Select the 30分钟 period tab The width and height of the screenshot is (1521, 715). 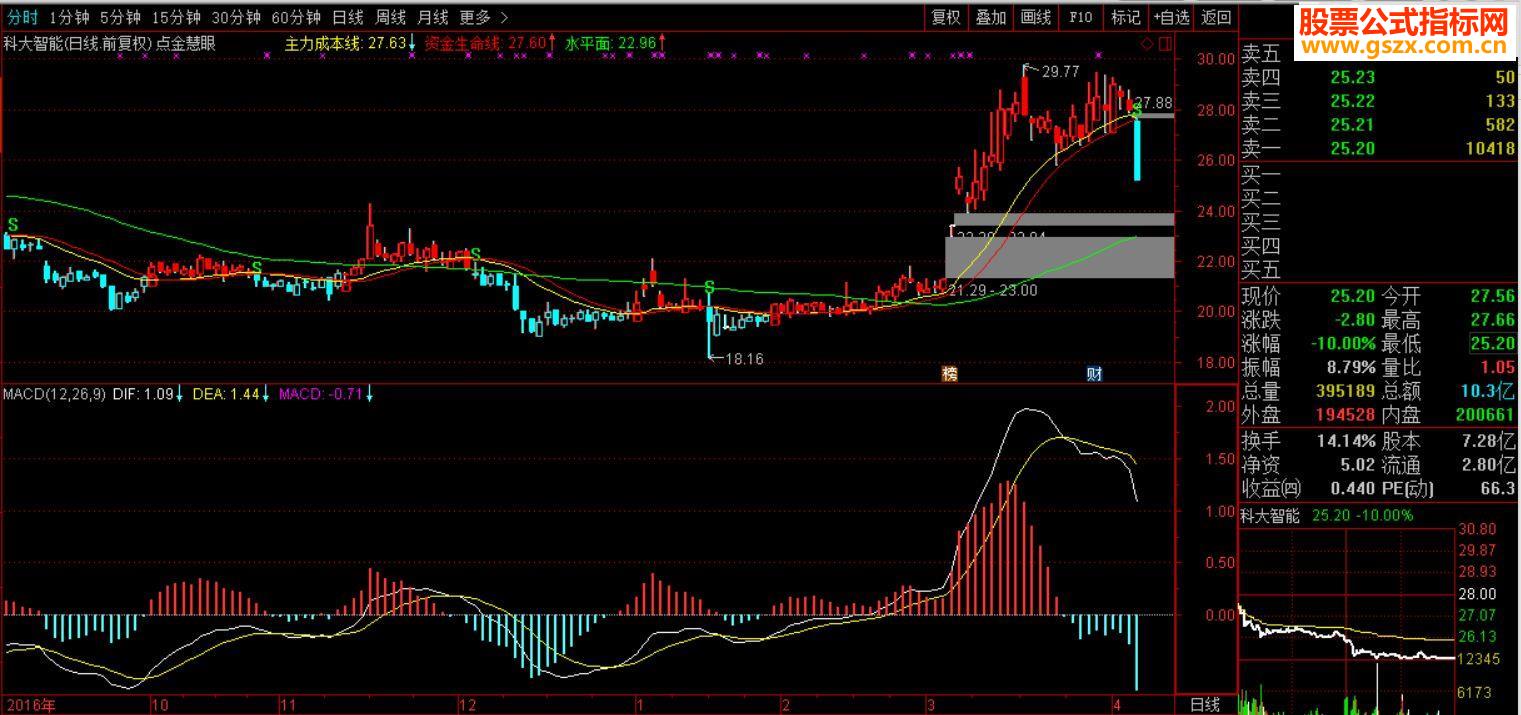point(236,17)
